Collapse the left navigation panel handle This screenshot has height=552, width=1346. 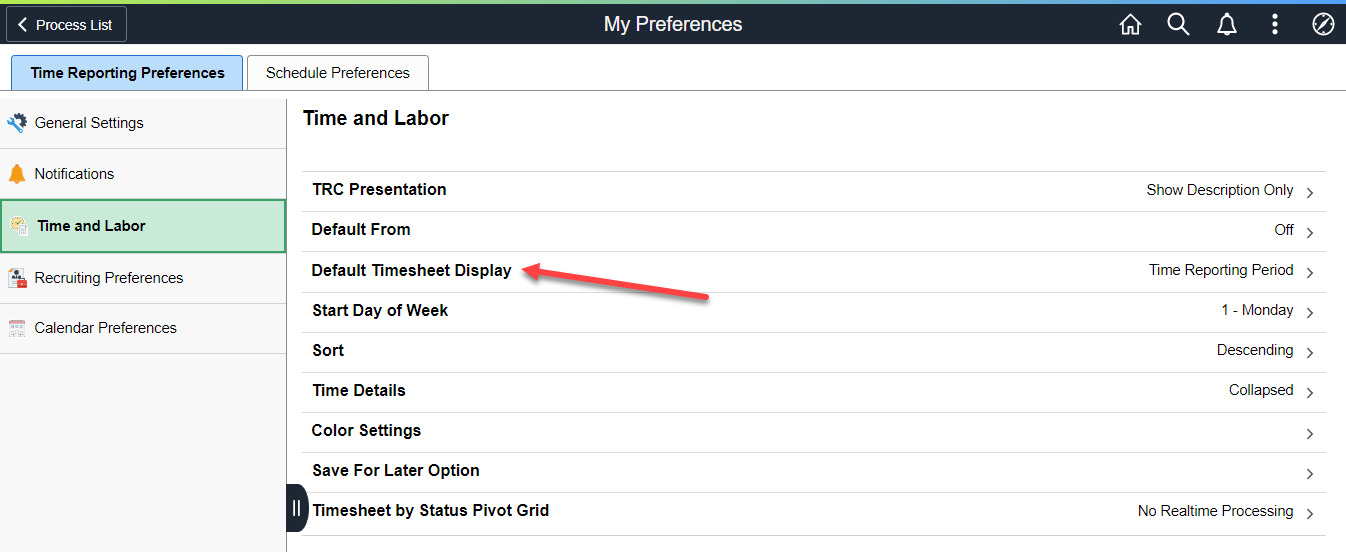[296, 508]
